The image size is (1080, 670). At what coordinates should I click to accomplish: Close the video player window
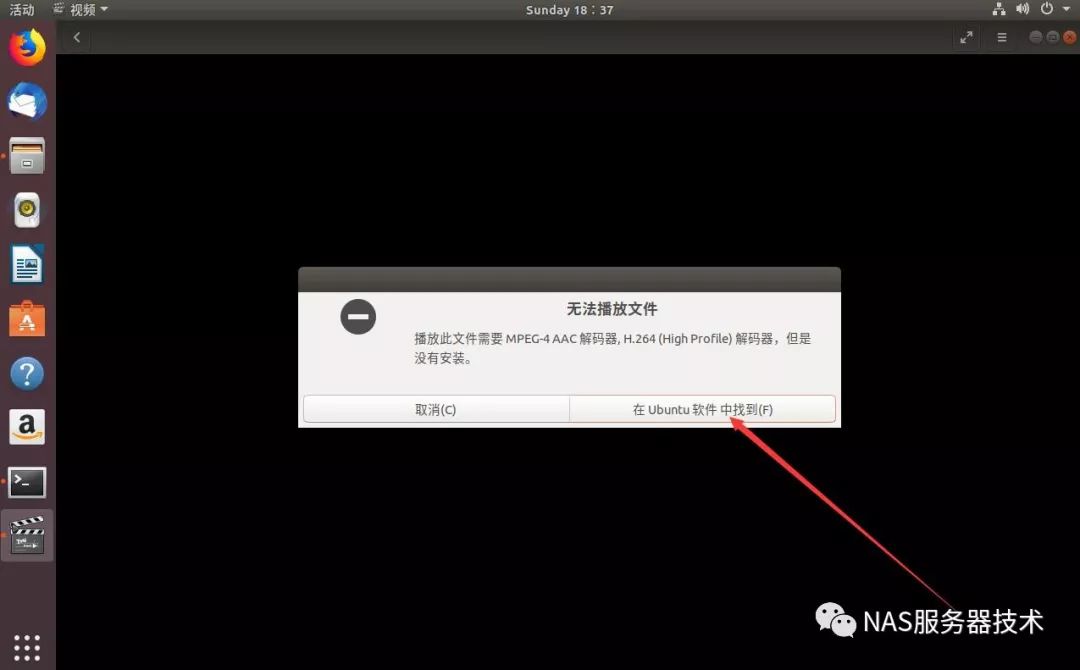coord(1070,37)
